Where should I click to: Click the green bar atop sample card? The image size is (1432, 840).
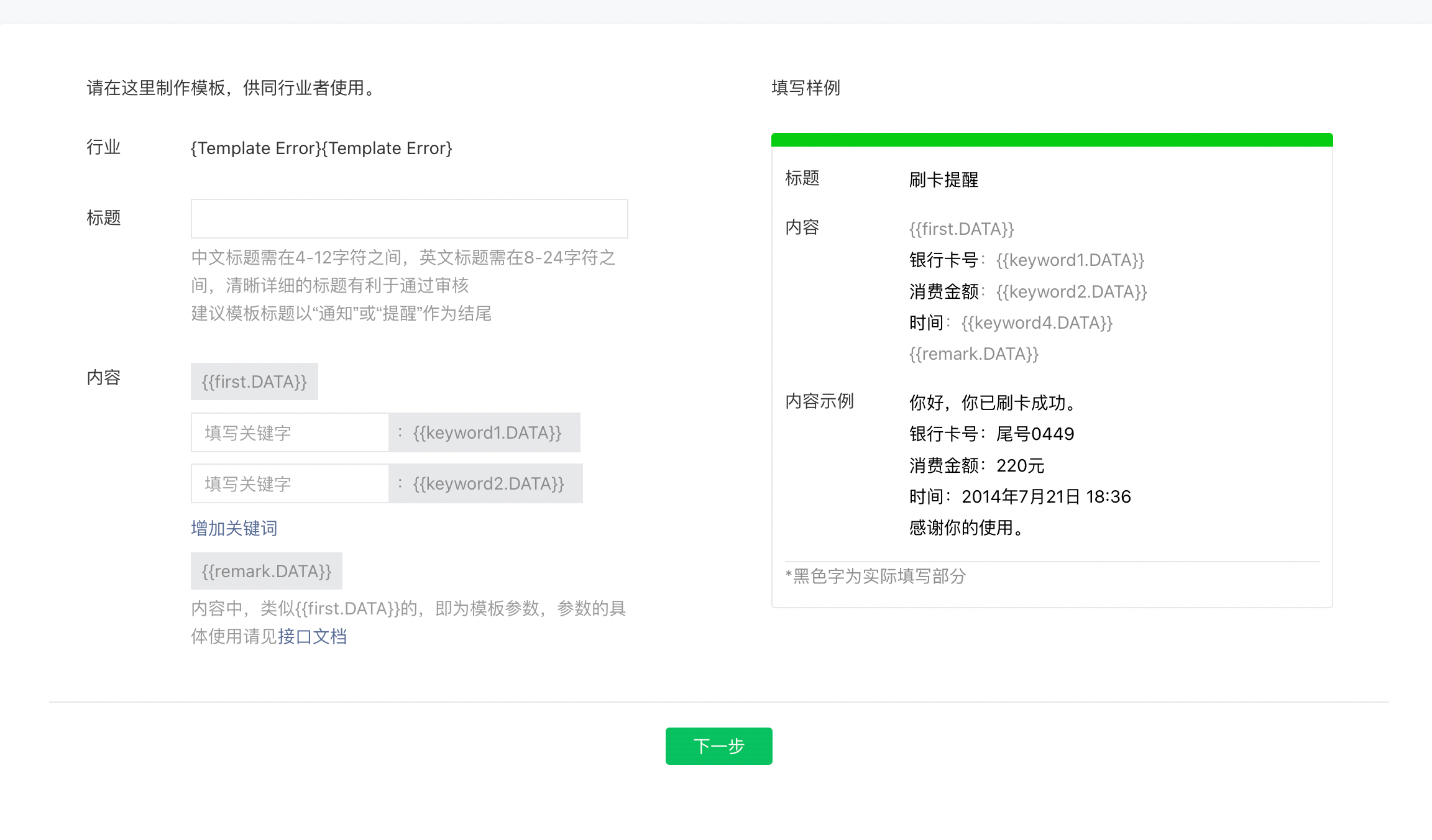point(1052,140)
